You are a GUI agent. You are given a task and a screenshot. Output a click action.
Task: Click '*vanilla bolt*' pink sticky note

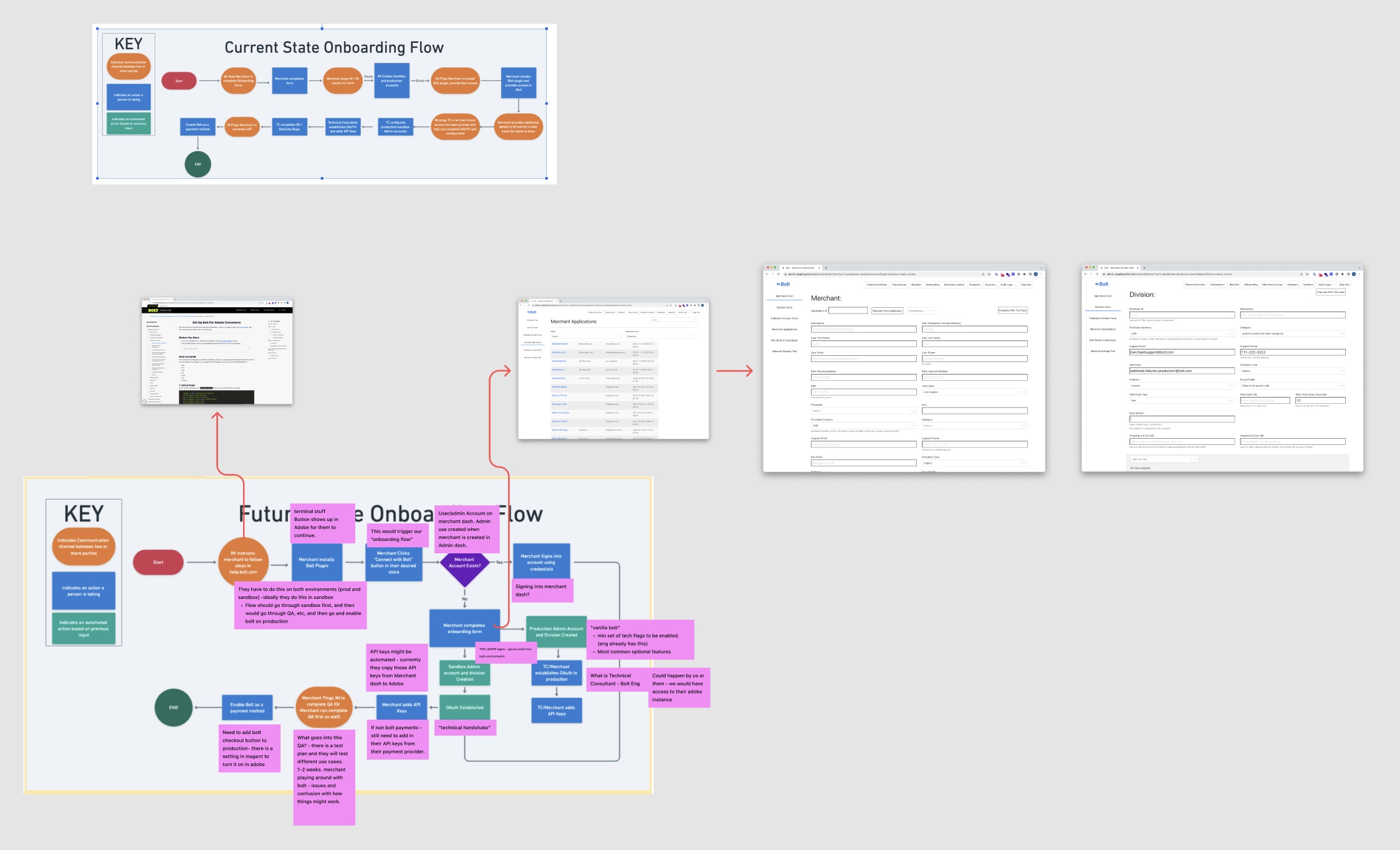[x=640, y=639]
